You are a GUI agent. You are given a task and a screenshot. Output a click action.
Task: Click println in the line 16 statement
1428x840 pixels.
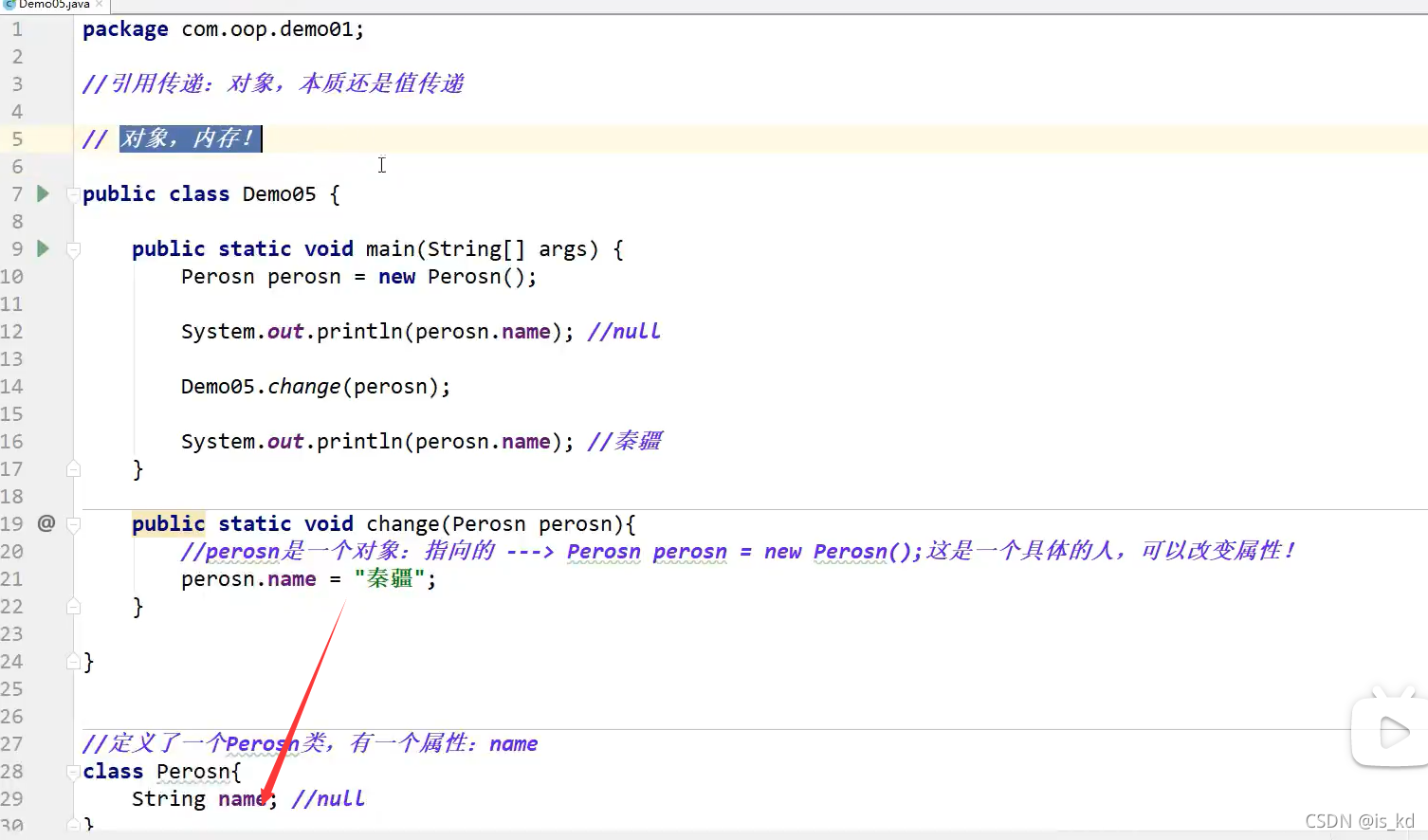pyautogui.click(x=359, y=441)
